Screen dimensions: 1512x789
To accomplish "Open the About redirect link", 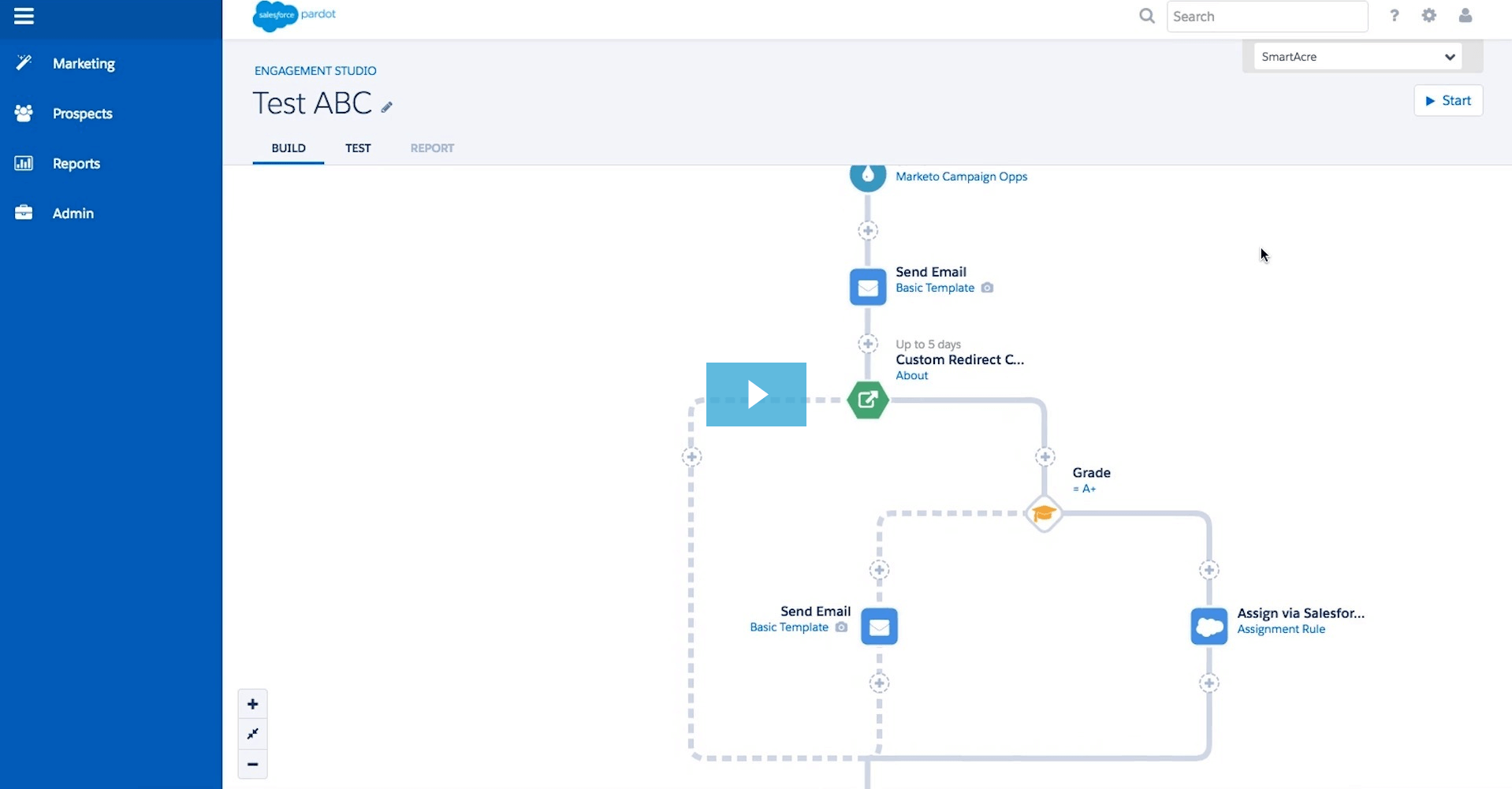I will [912, 376].
